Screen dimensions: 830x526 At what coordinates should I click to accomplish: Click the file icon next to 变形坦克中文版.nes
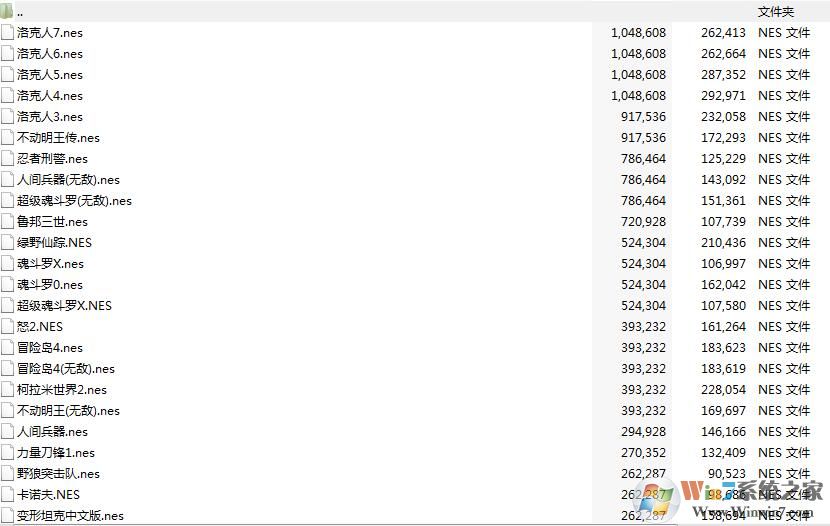pos(7,515)
